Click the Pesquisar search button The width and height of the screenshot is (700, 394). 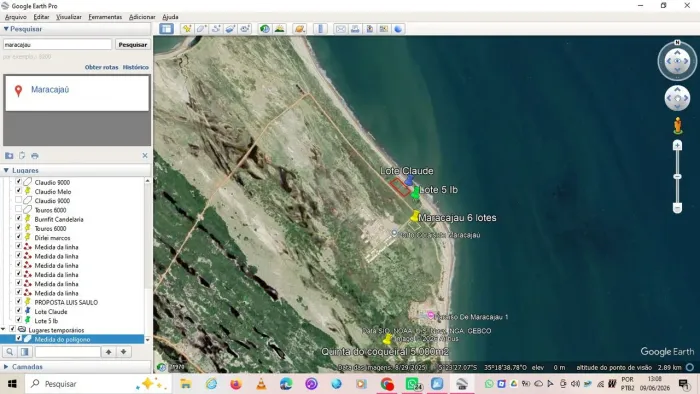tap(133, 45)
